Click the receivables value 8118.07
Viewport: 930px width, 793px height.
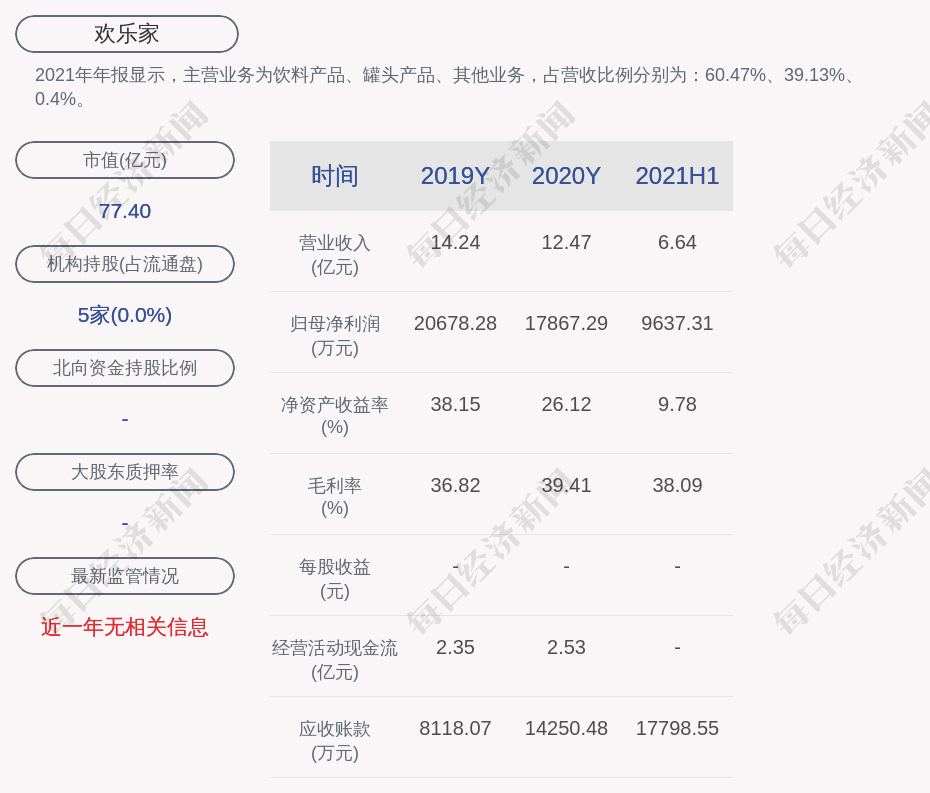pyautogui.click(x=455, y=728)
